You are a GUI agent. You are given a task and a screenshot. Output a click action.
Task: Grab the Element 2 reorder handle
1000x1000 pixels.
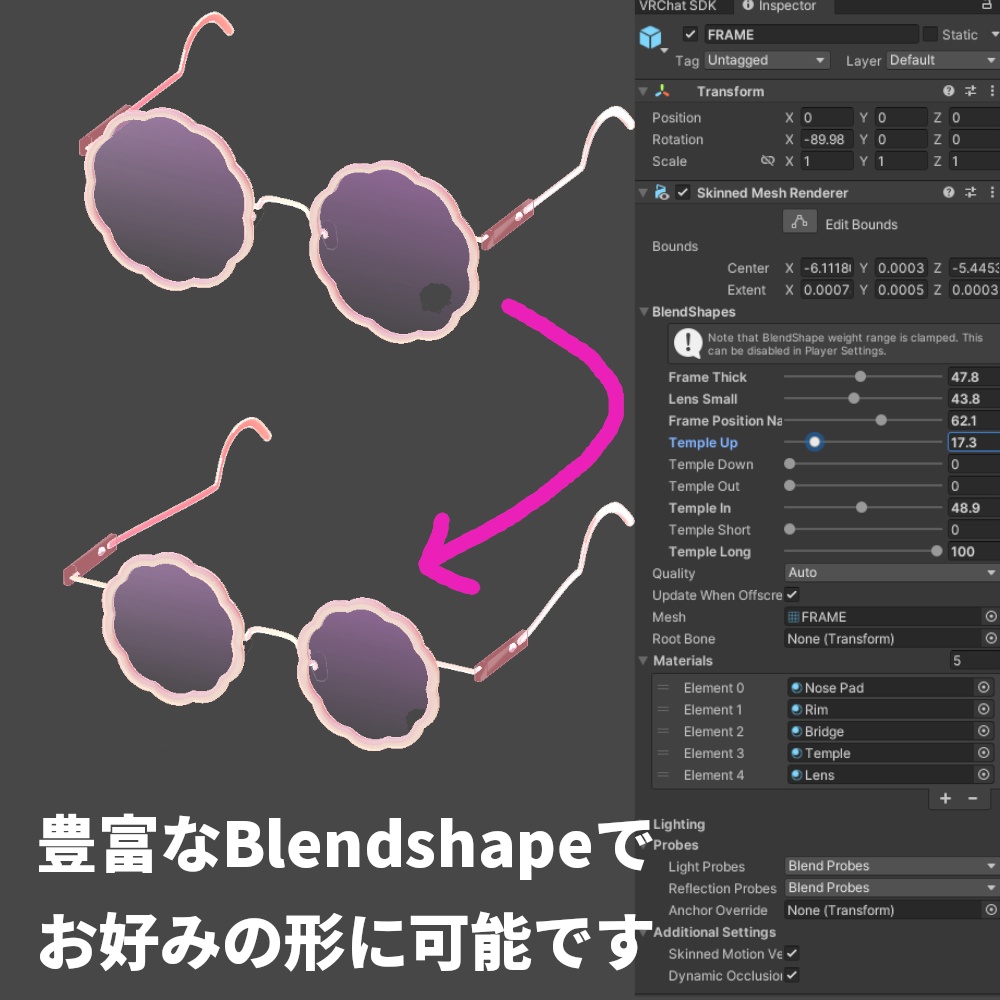(663, 731)
